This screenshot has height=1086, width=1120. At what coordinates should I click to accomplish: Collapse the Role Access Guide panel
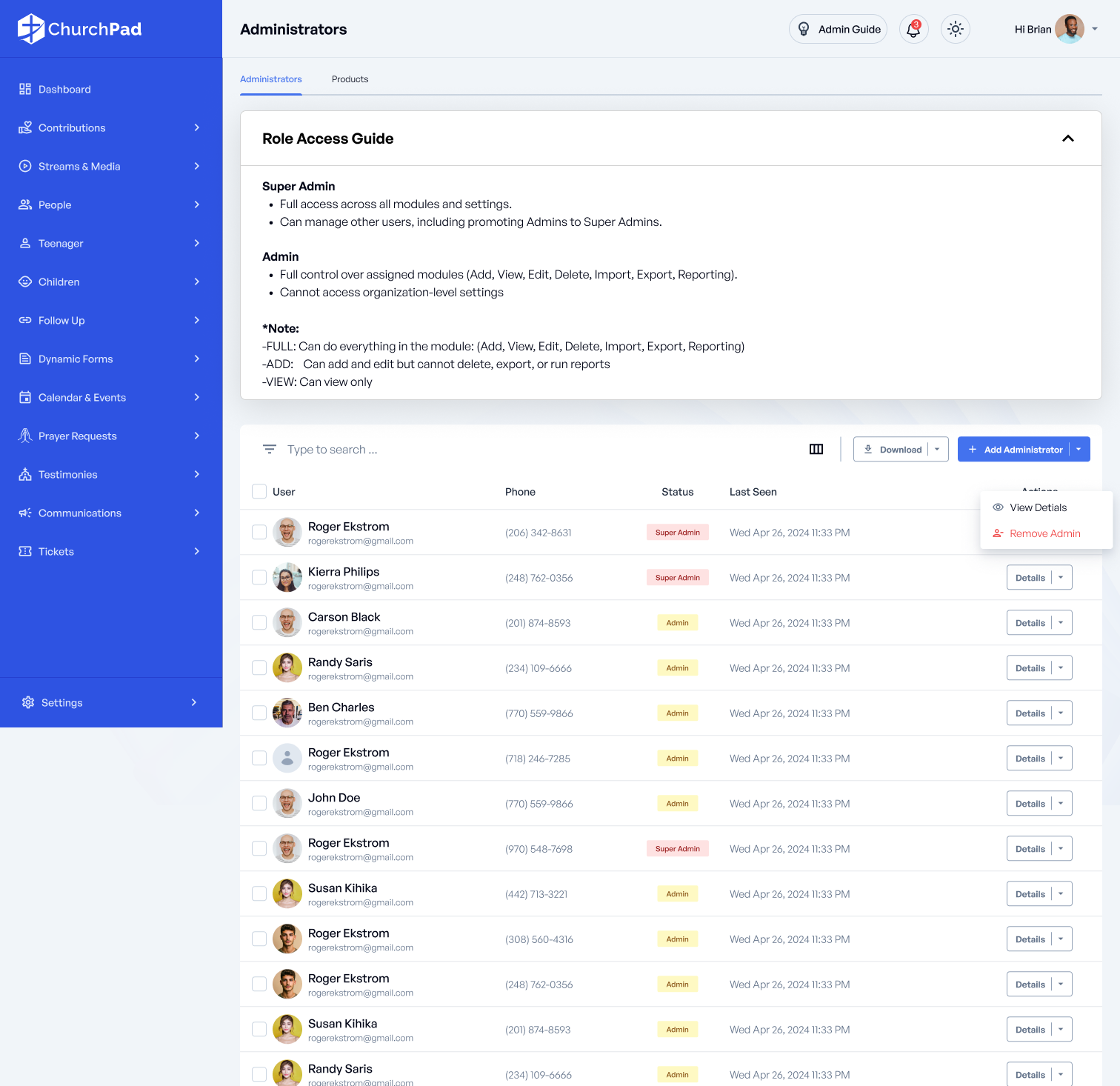pyautogui.click(x=1067, y=139)
